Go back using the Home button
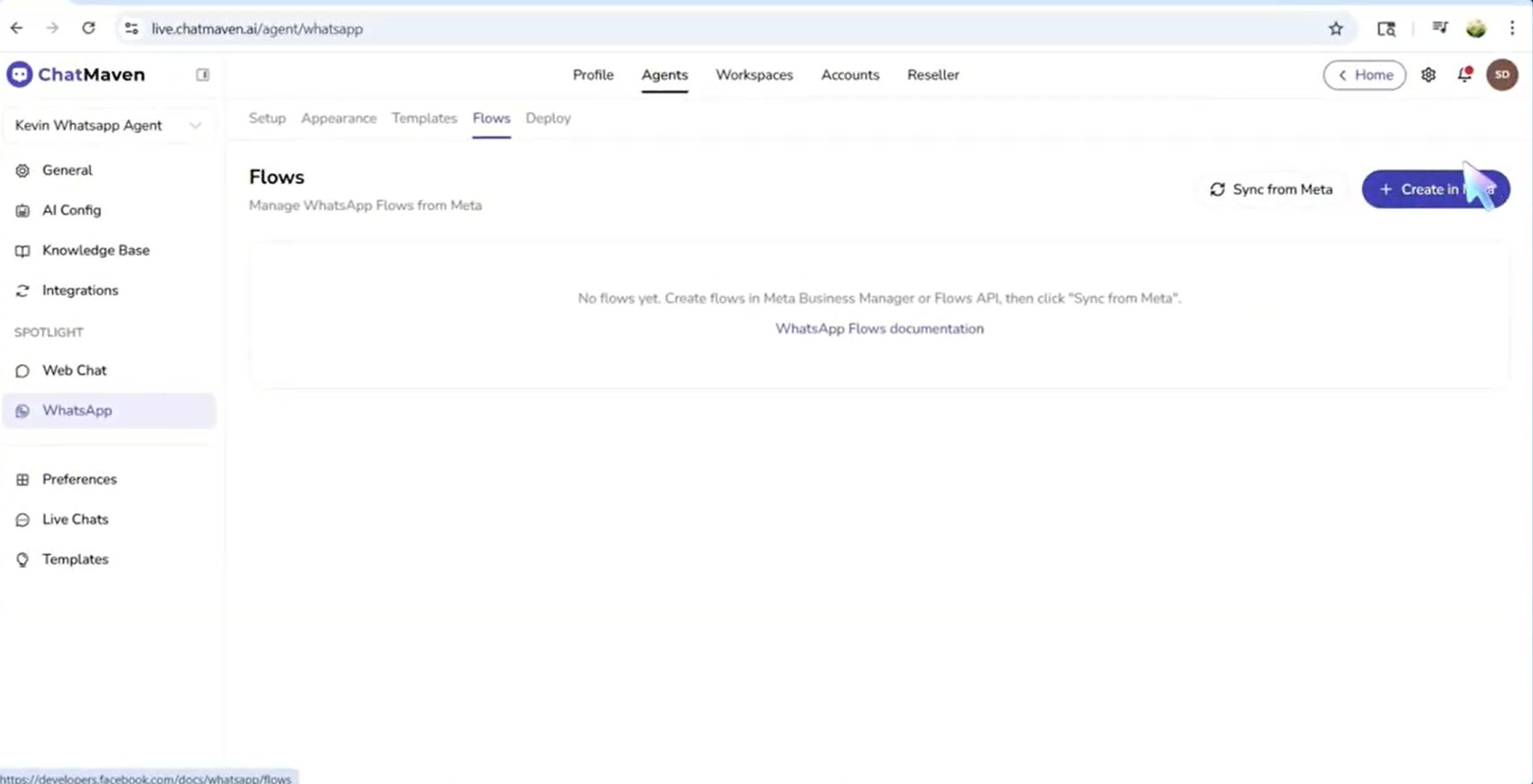Screen dimensions: 1533x784 tap(1364, 76)
